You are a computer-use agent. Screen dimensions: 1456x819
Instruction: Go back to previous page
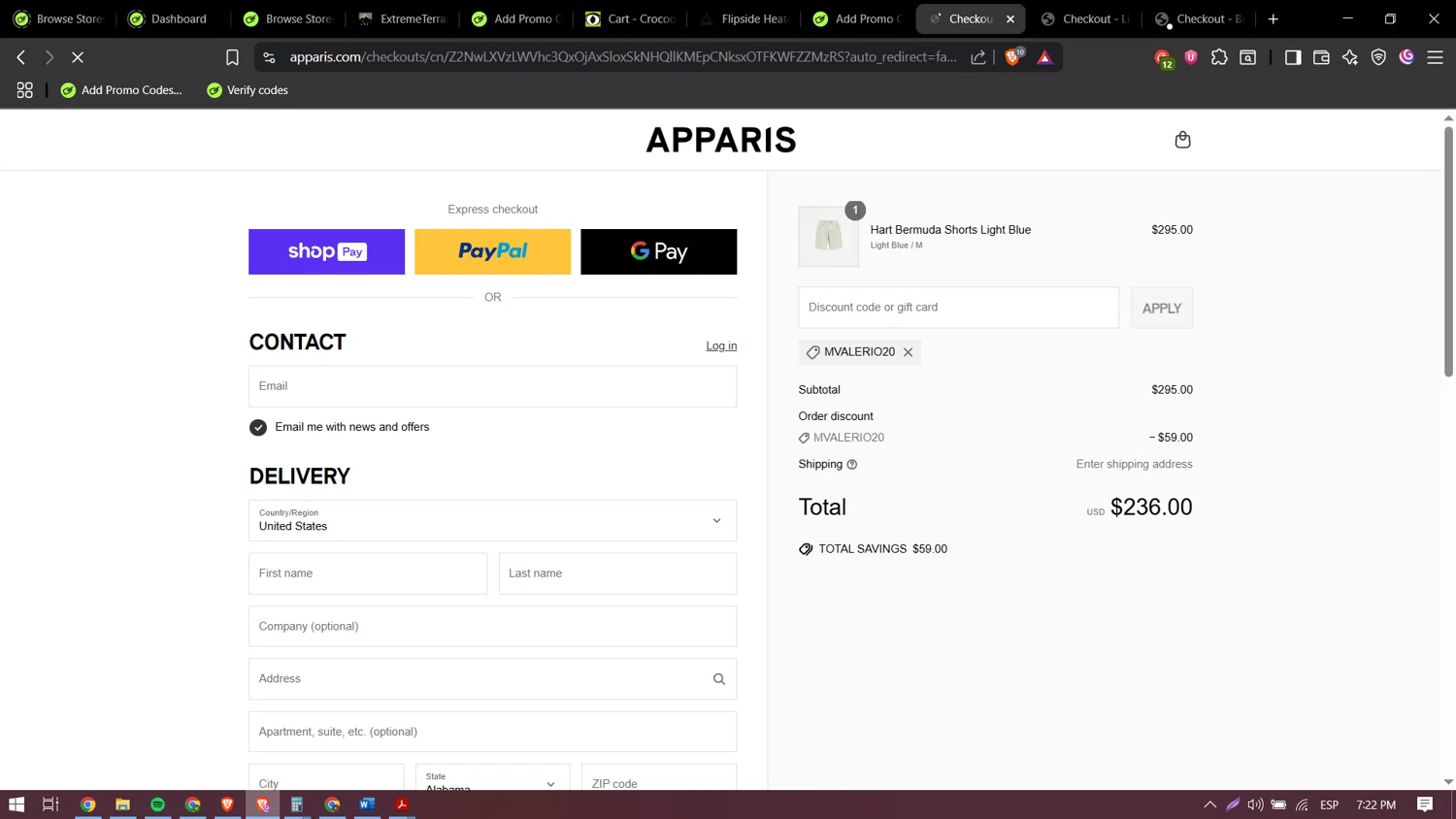point(21,57)
